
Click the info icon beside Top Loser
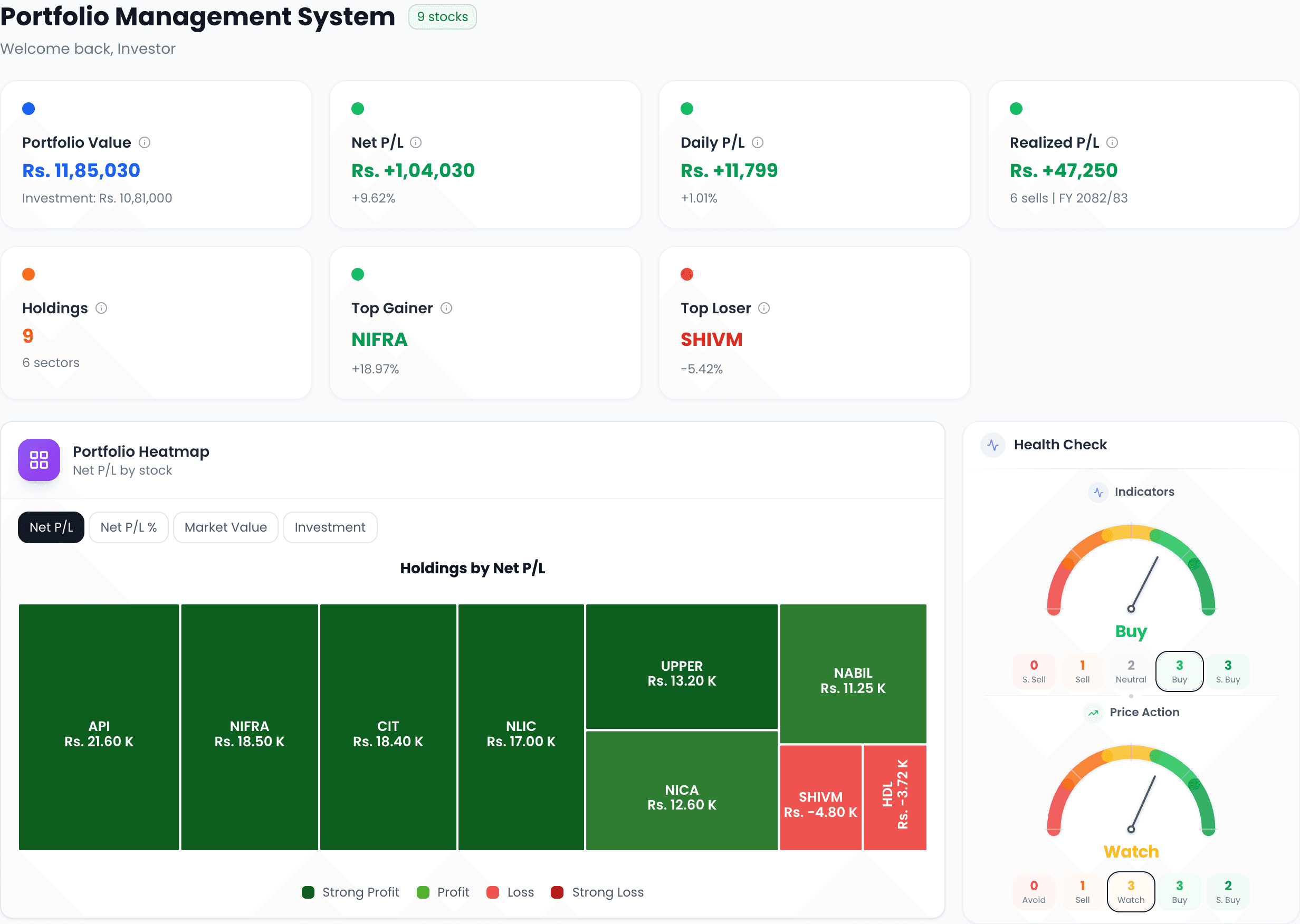click(764, 308)
